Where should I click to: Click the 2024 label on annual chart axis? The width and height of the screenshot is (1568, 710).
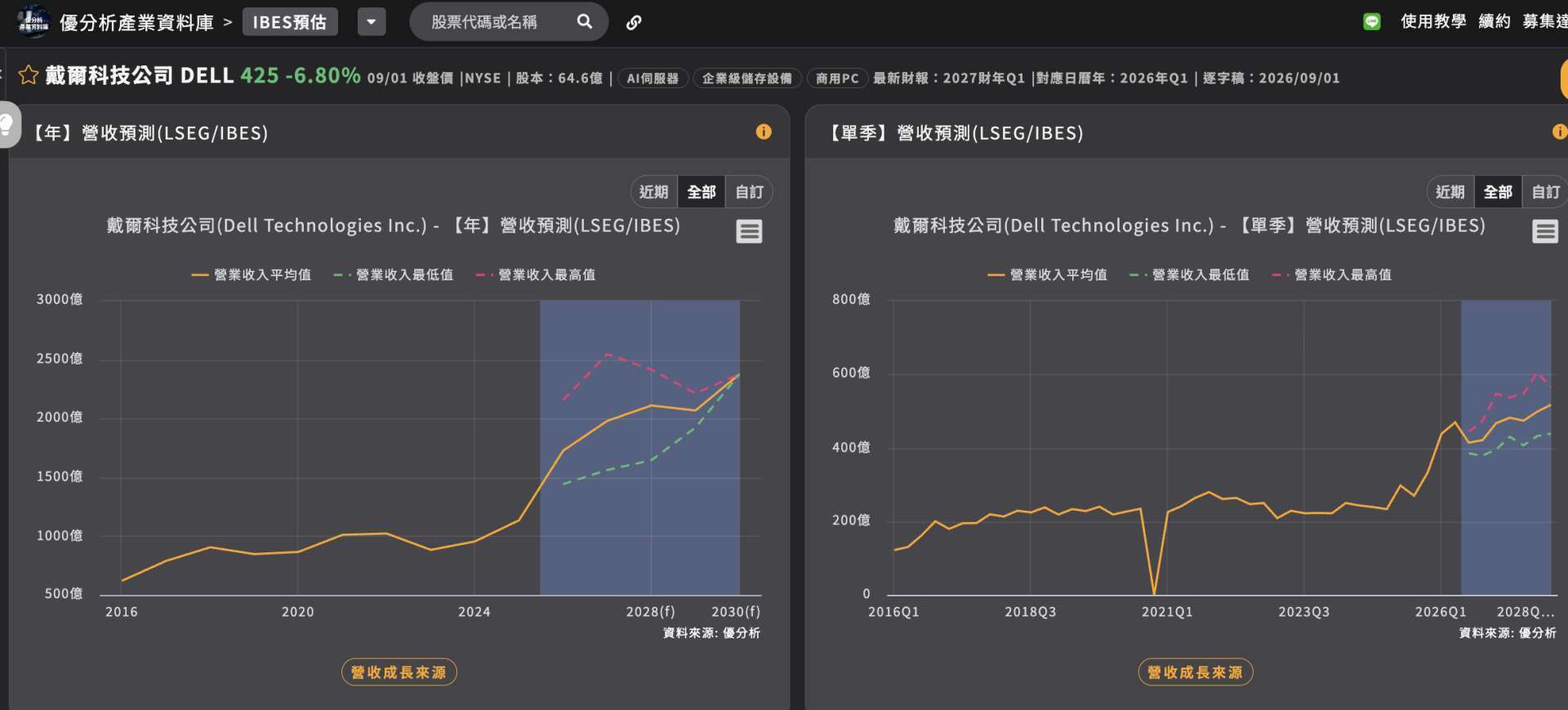pos(474,612)
